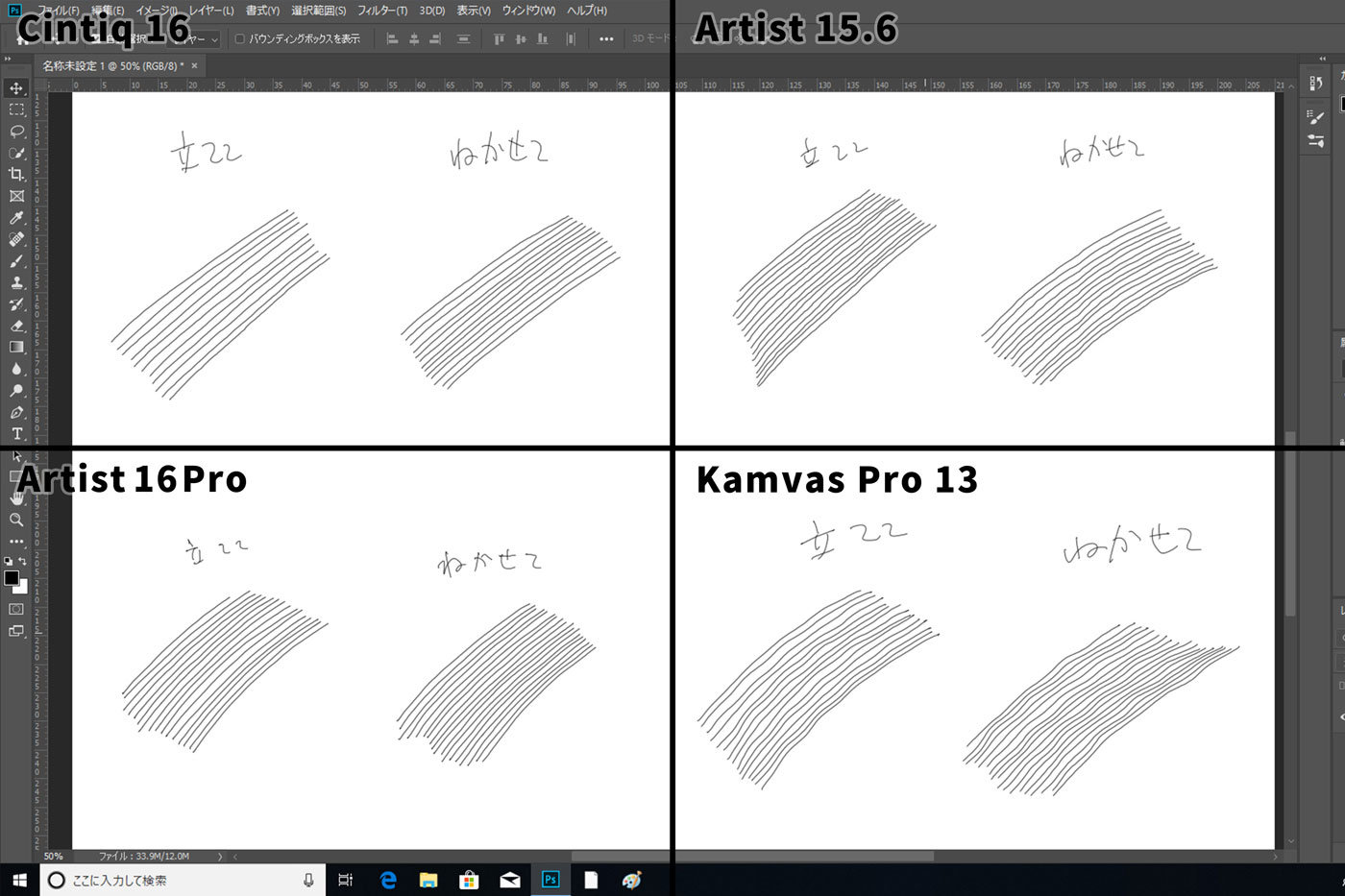Click the ここに入力して検索 search box

182,880
